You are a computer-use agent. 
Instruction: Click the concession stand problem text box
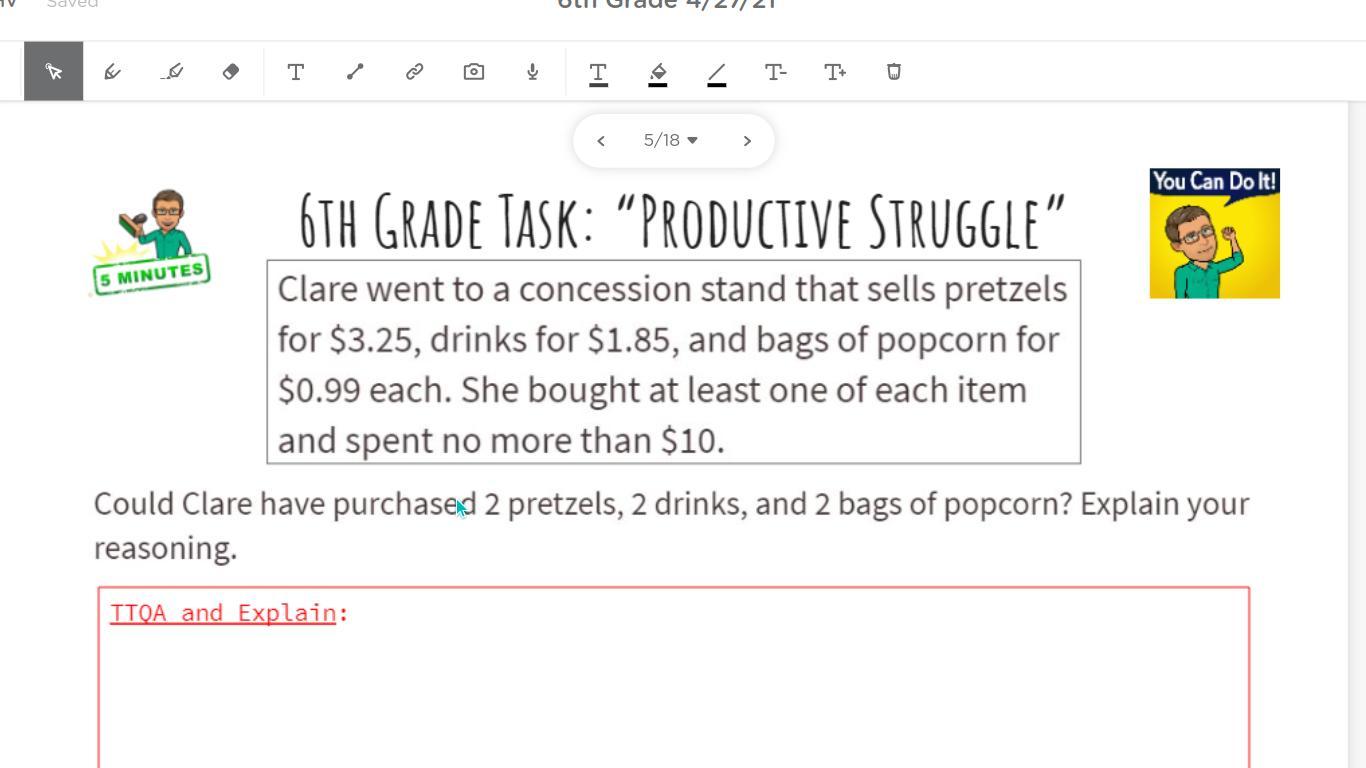[x=673, y=362]
